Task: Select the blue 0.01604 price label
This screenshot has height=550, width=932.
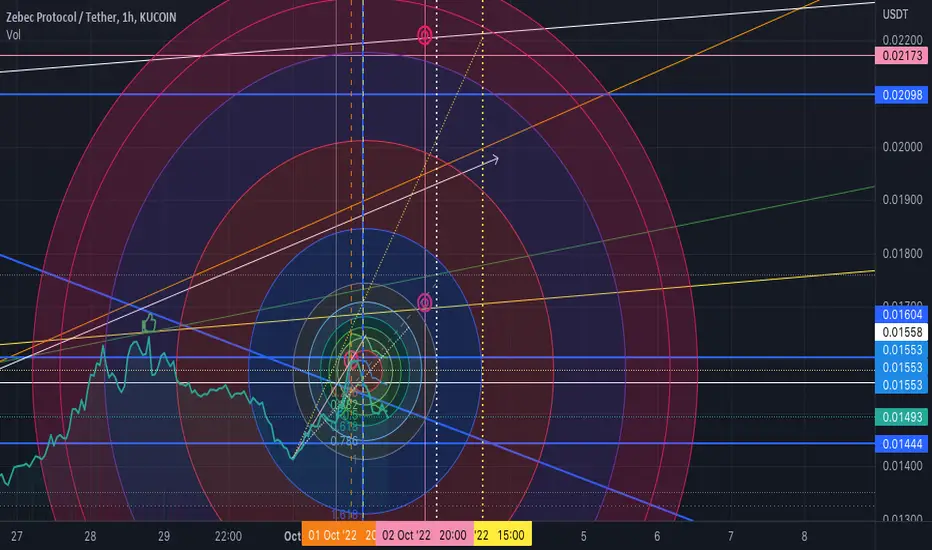Action: tap(902, 315)
